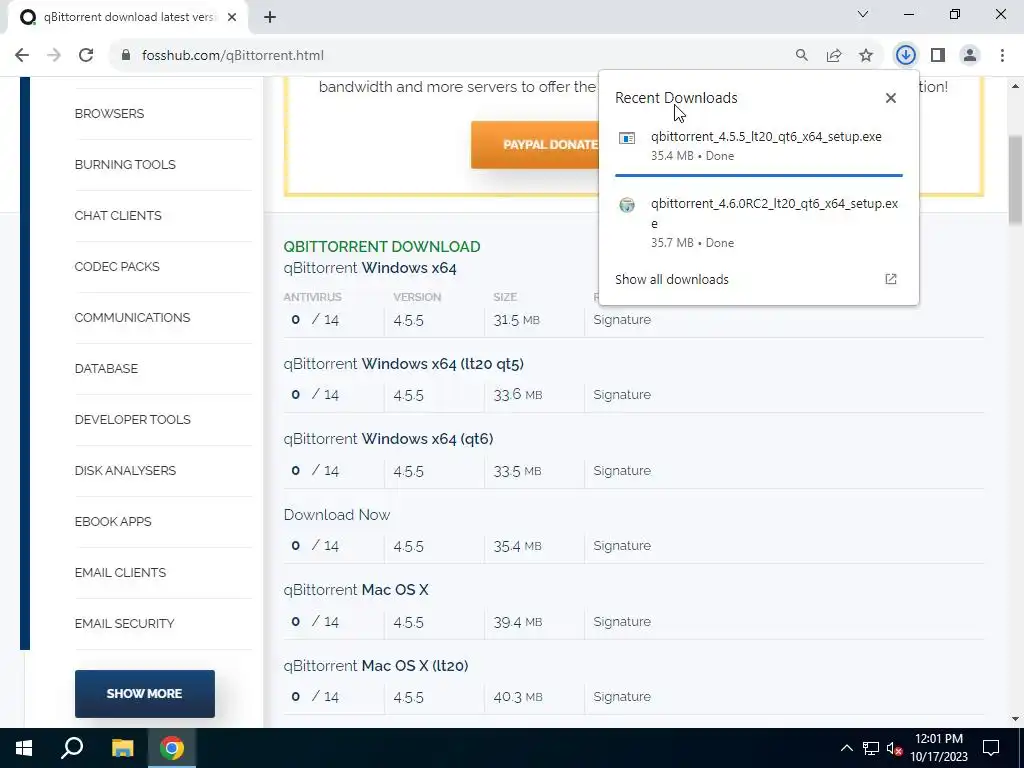Open Signature for the 33.6 MB file
This screenshot has width=1024, height=768.
coord(622,394)
